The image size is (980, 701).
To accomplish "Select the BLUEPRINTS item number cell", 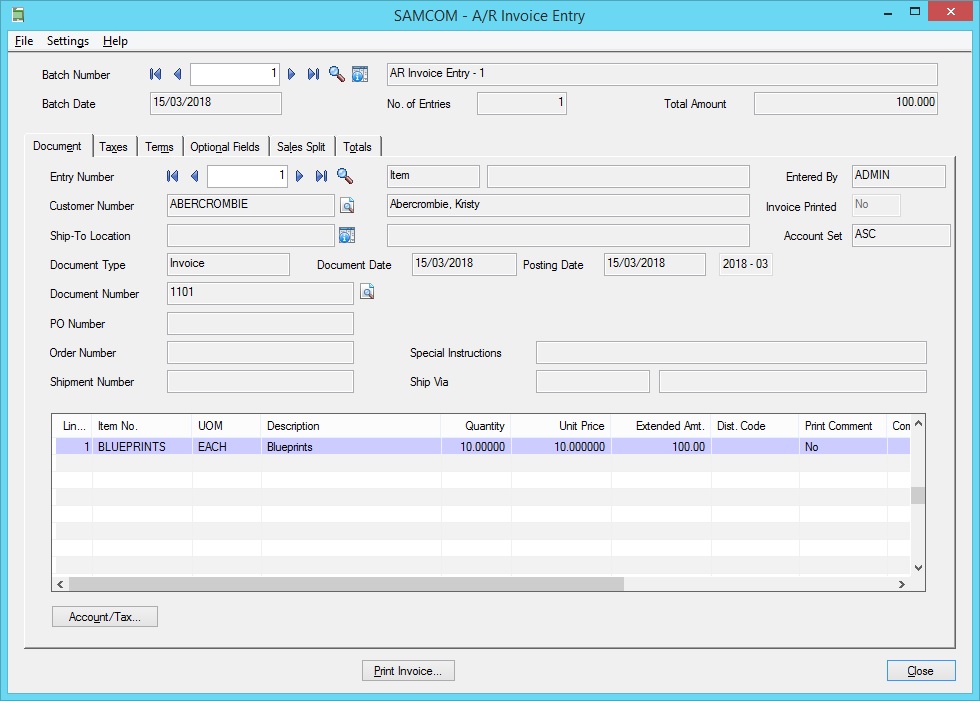I will [142, 447].
